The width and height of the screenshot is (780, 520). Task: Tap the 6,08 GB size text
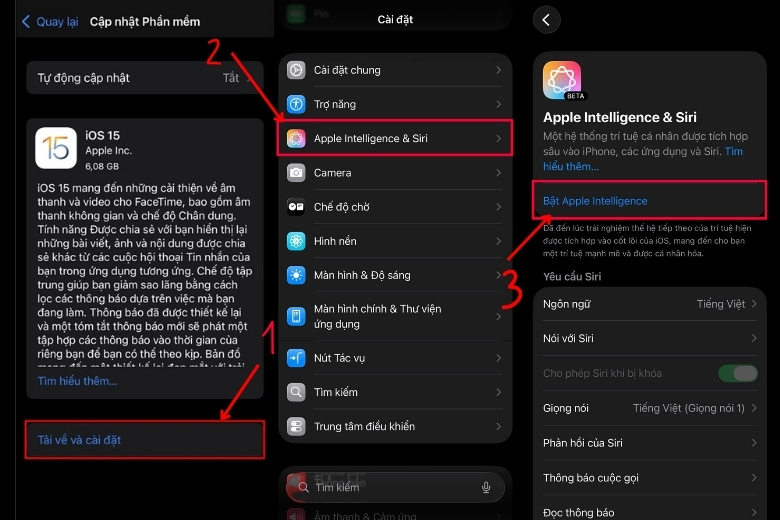pyautogui.click(x=102, y=166)
